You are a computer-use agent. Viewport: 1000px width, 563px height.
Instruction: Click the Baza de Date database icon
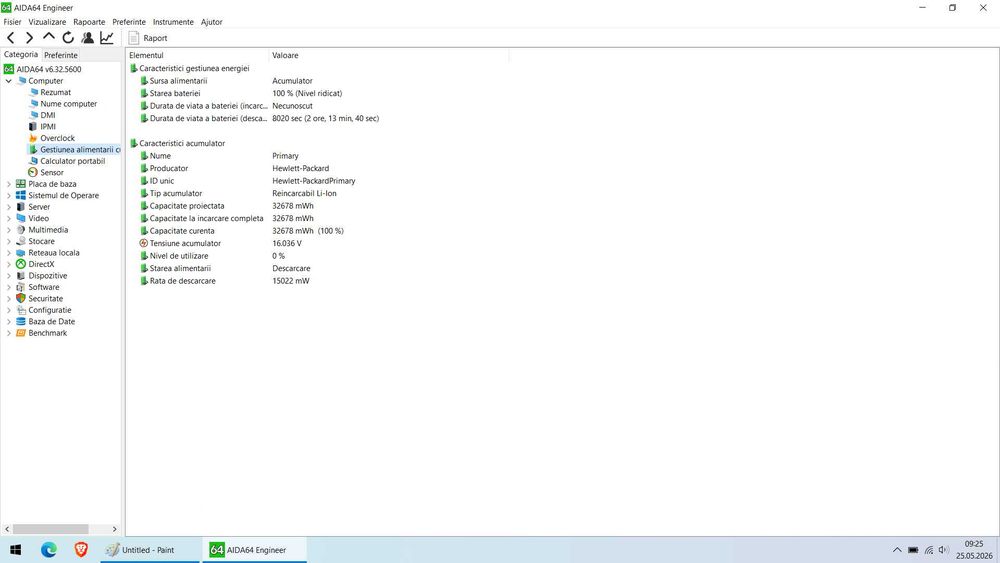(21, 322)
